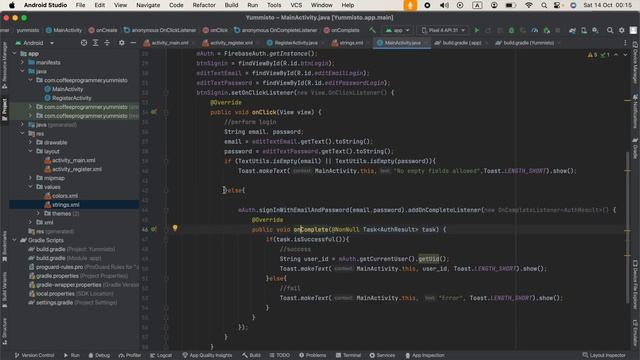Screen dimensions: 640x360
Task: Open the run configuration app dropdown
Action: coord(397,30)
